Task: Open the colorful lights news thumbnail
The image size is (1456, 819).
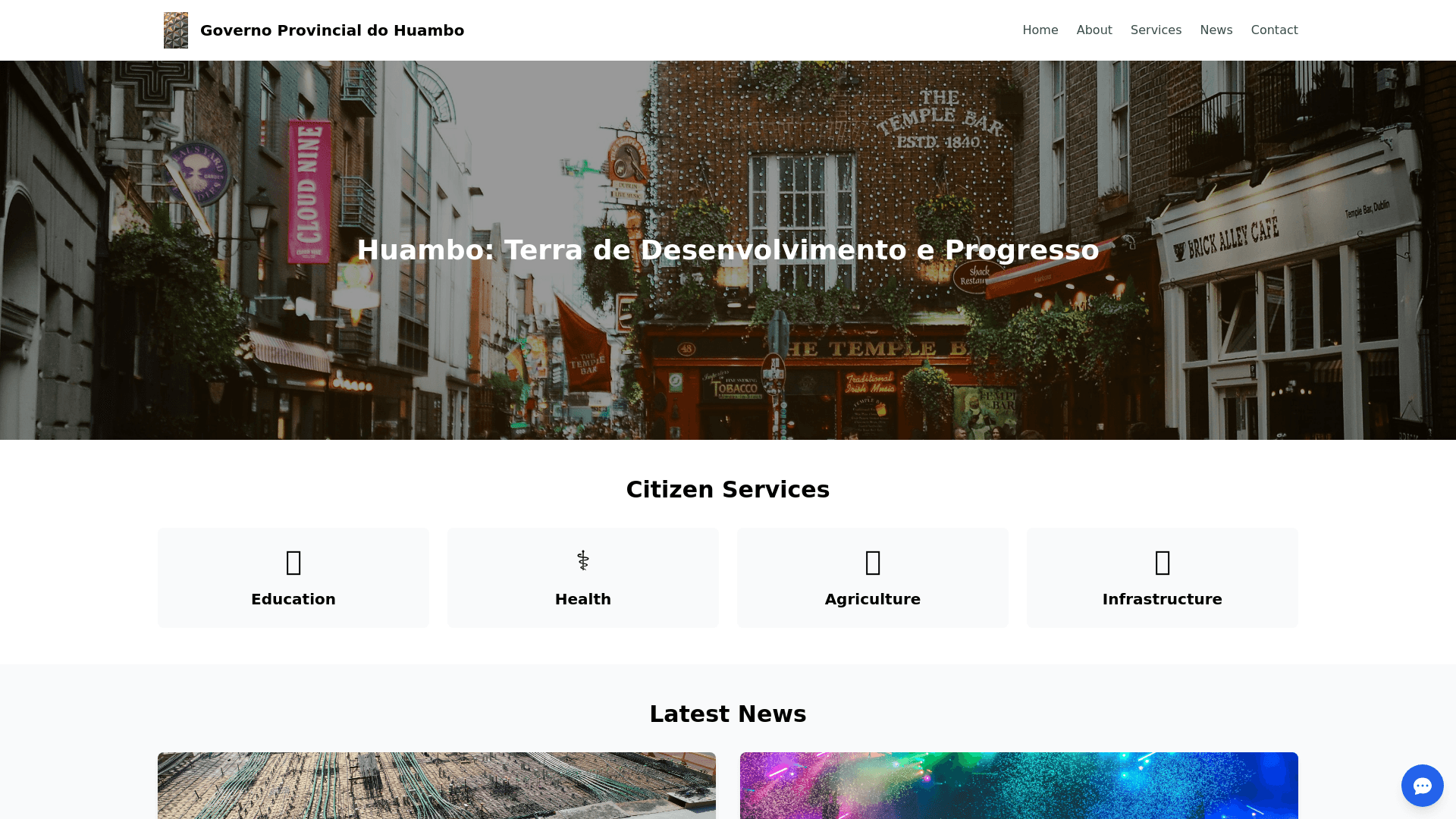Action: click(1018, 786)
